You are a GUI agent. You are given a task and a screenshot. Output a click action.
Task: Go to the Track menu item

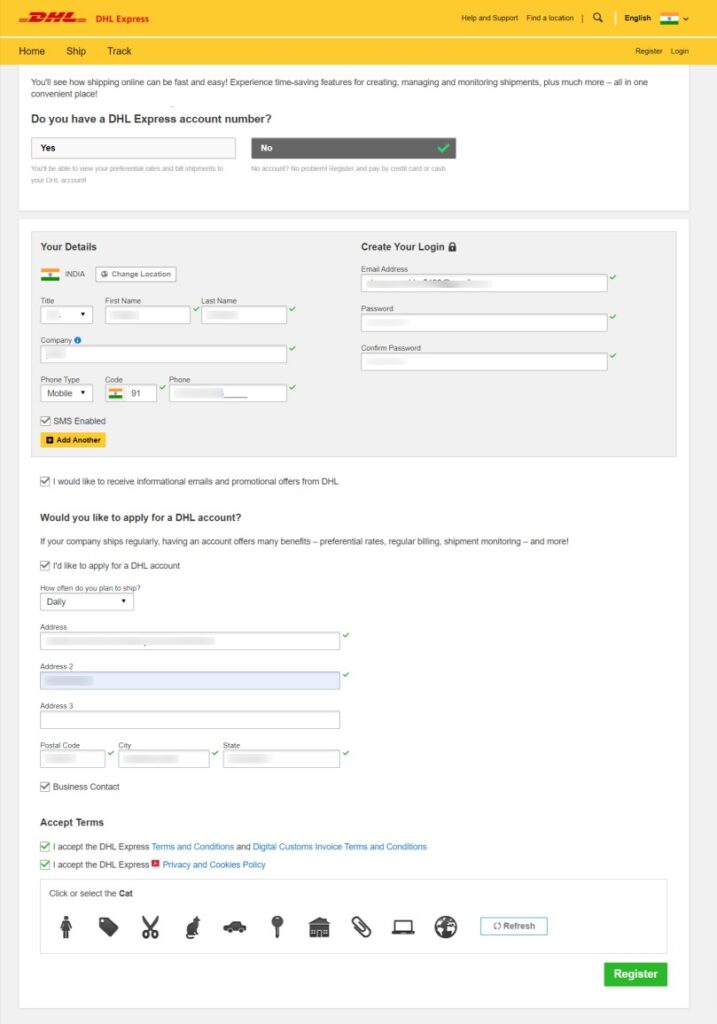[x=119, y=51]
